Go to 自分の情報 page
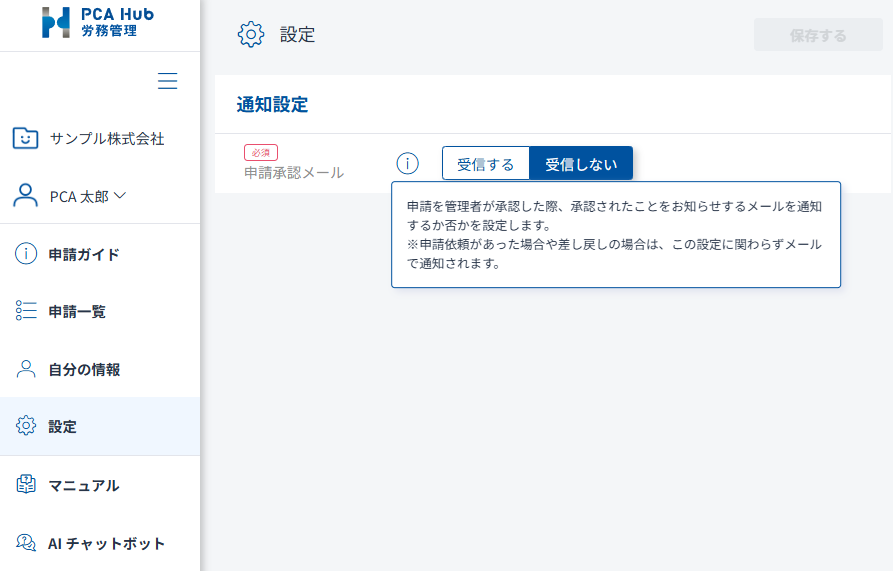This screenshot has height=571, width=893. click(84, 370)
